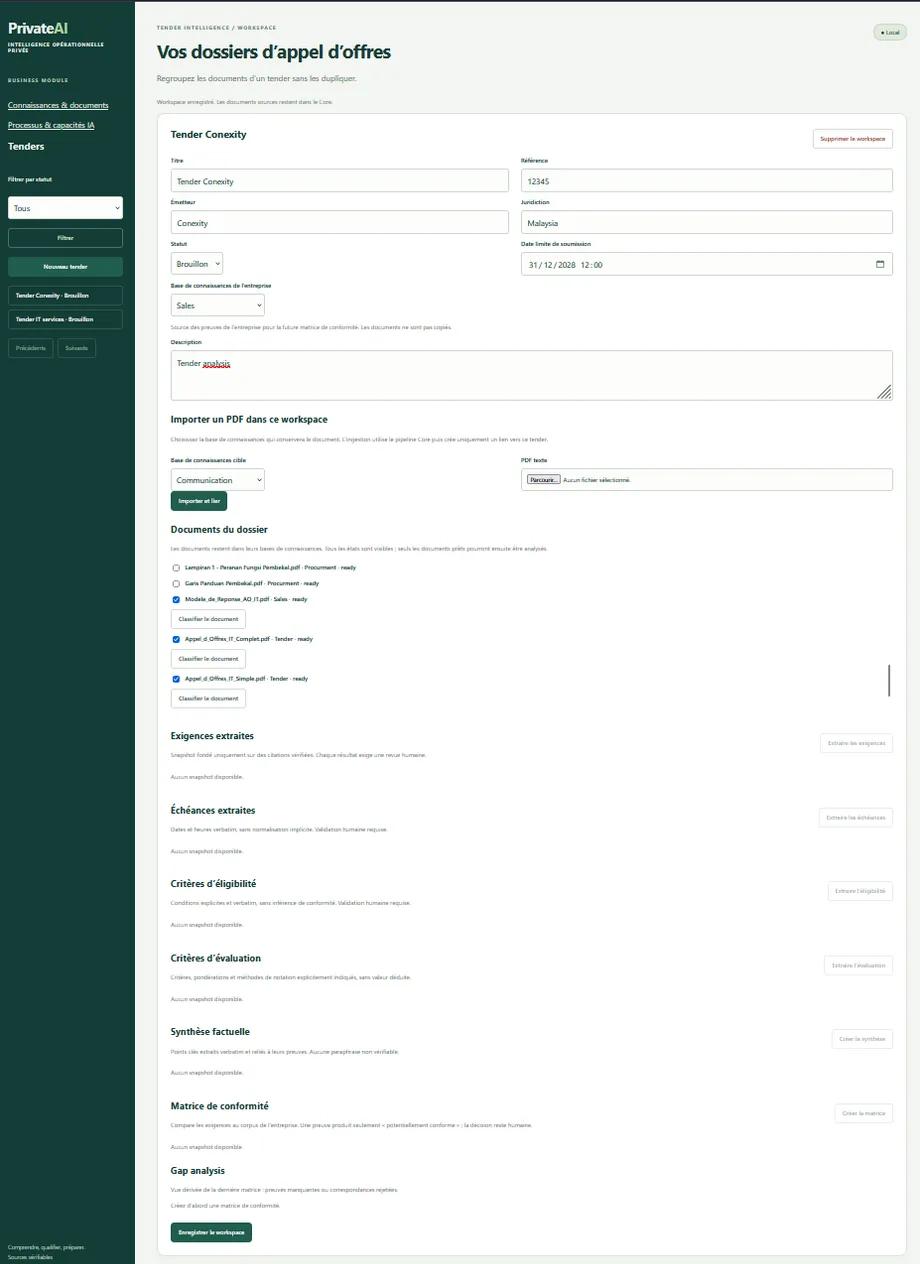
Task: Click Extraire les échéances button
Action: pyautogui.click(x=856, y=818)
